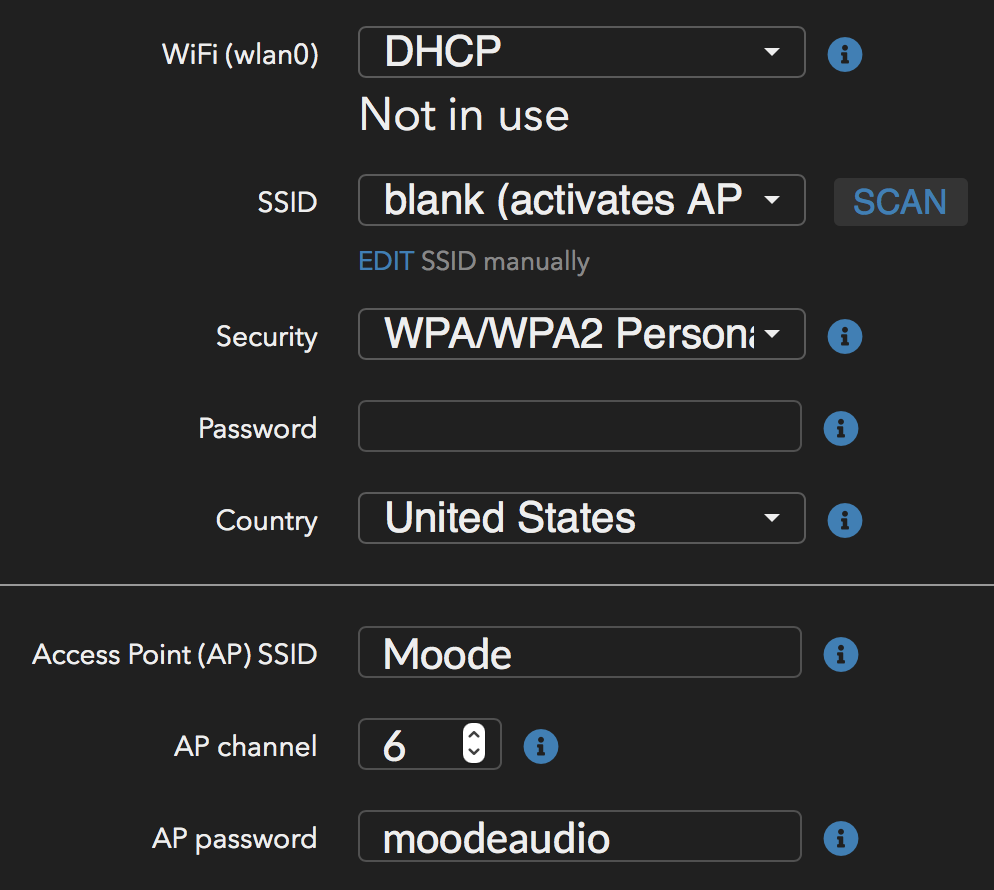Show AP channel info tooltip
Screen dimensions: 994x890
click(541, 746)
